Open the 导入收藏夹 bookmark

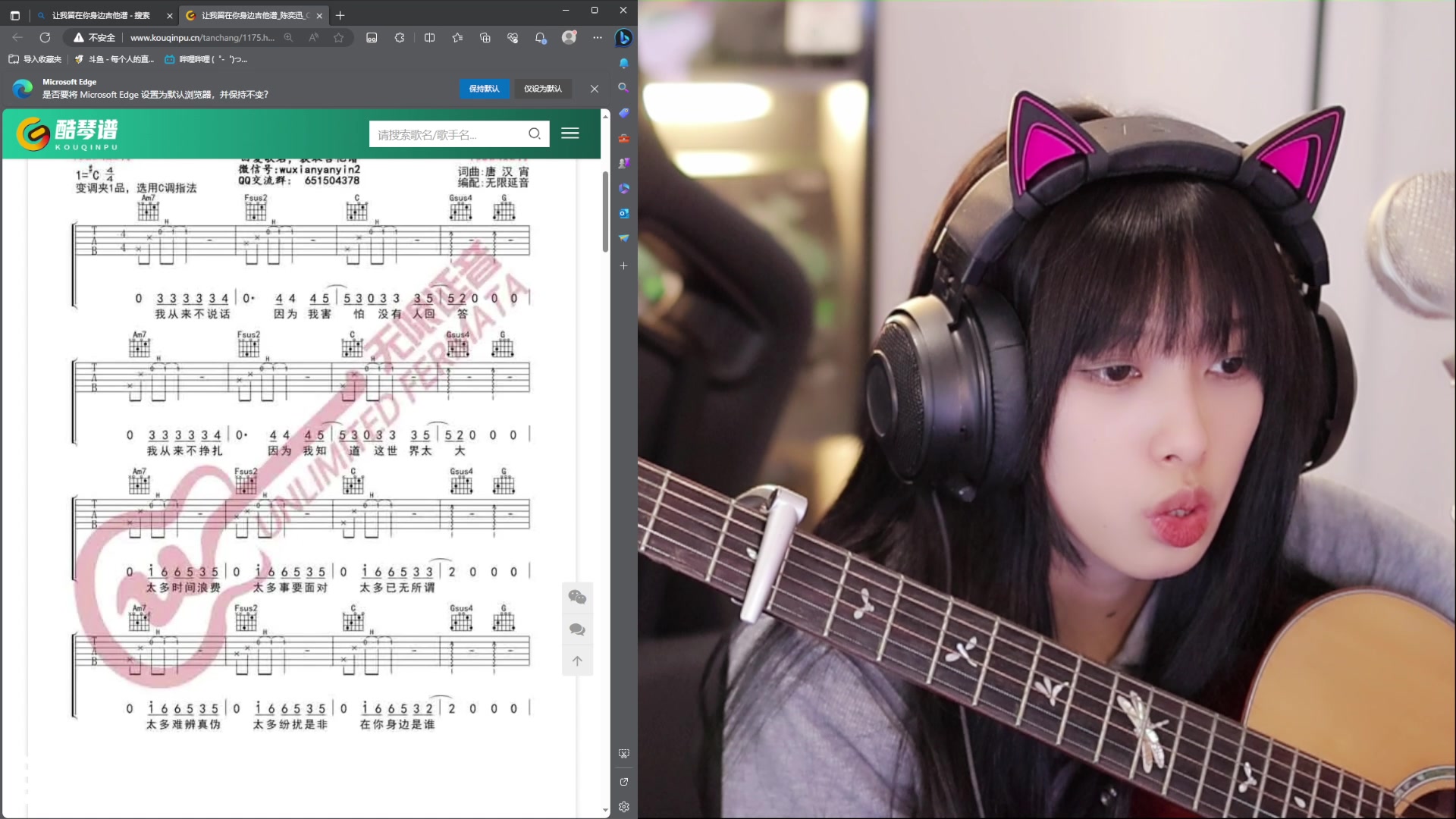pos(35,59)
